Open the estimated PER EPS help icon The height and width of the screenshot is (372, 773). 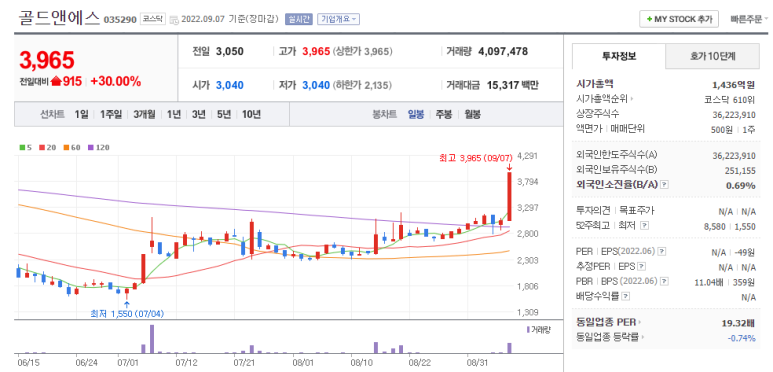coord(641,267)
